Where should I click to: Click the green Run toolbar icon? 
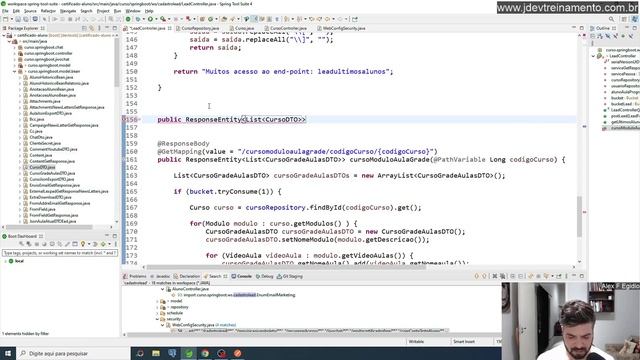(x=150, y=19)
